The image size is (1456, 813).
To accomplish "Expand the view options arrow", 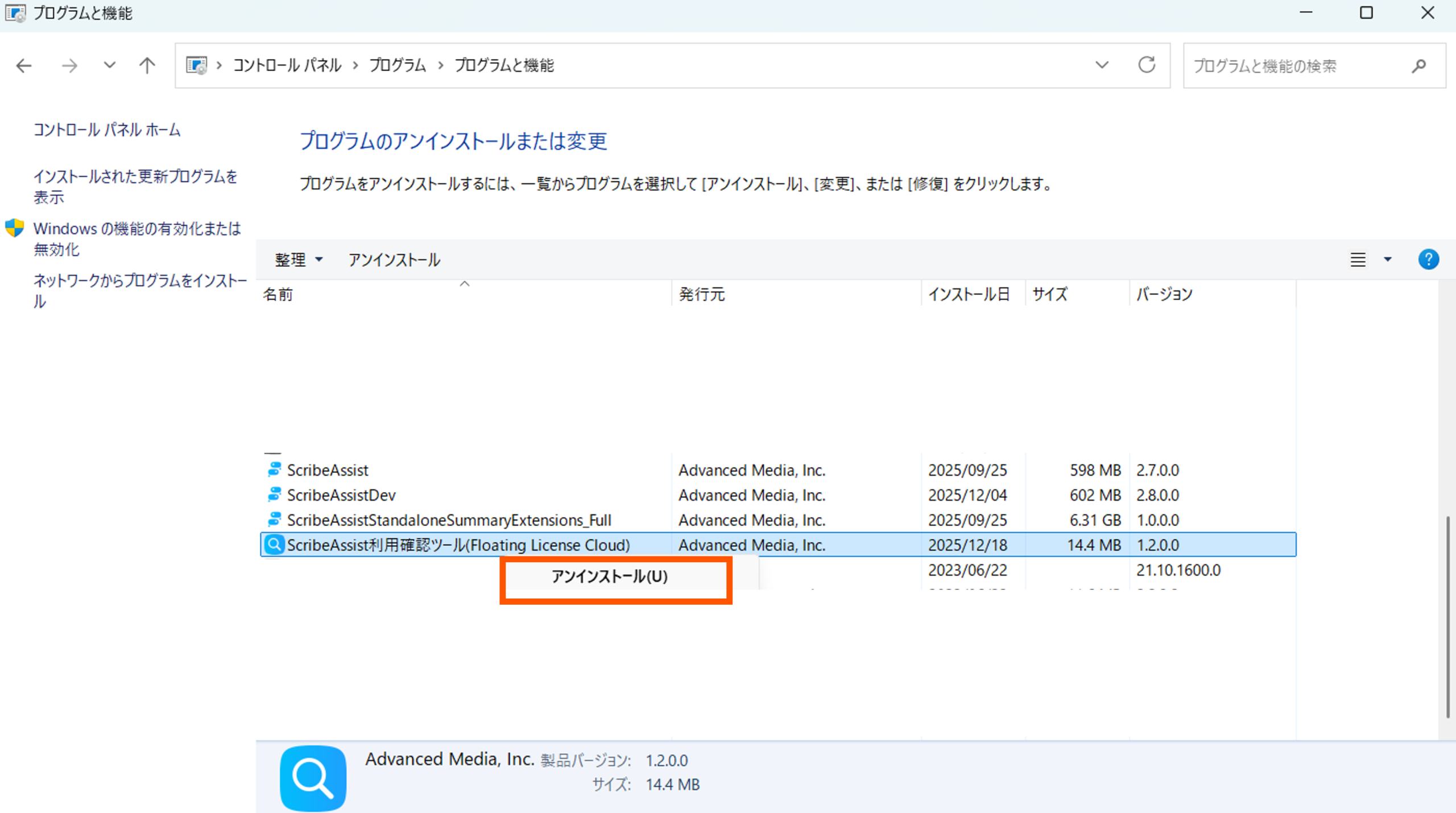I will (x=1388, y=260).
